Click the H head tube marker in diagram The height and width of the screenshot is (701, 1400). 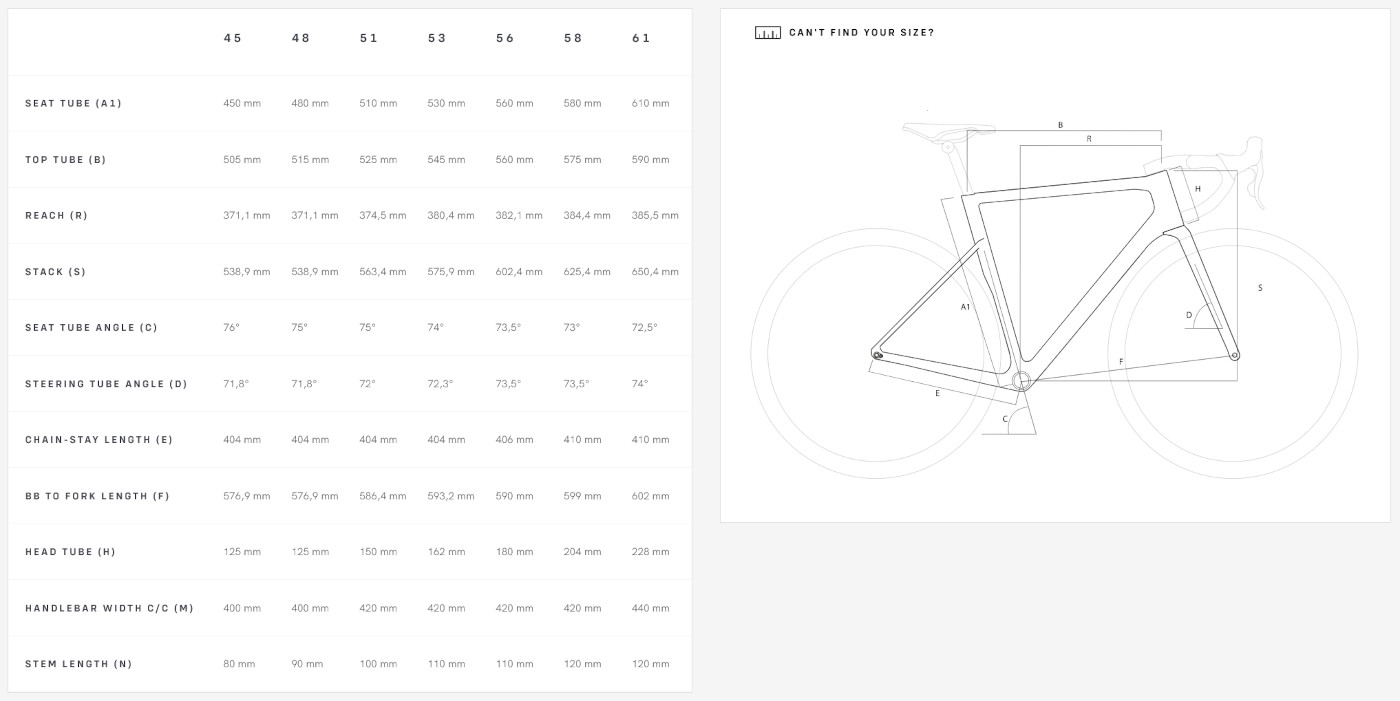(x=1197, y=189)
